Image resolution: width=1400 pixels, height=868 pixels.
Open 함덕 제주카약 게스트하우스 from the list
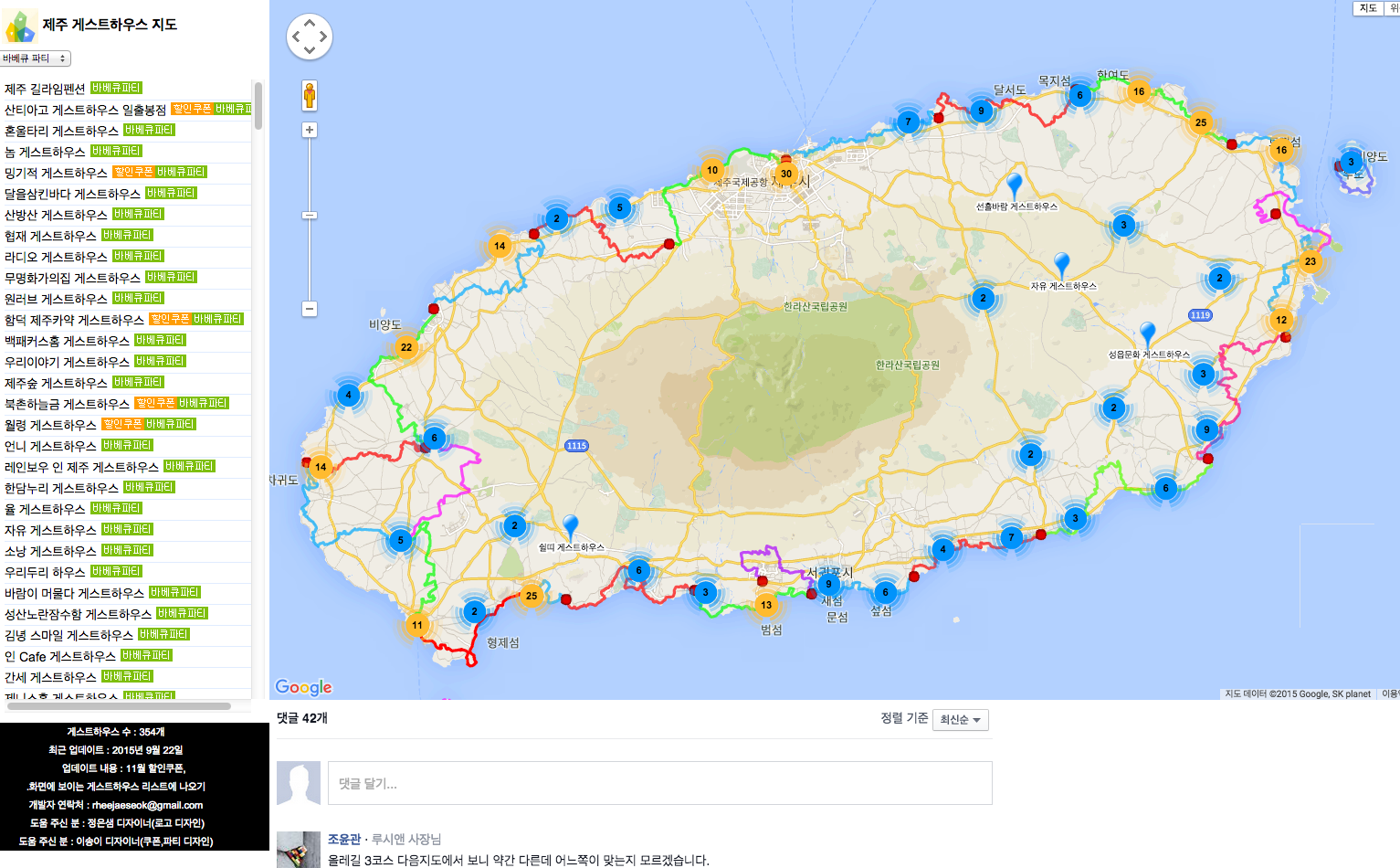pos(74,320)
